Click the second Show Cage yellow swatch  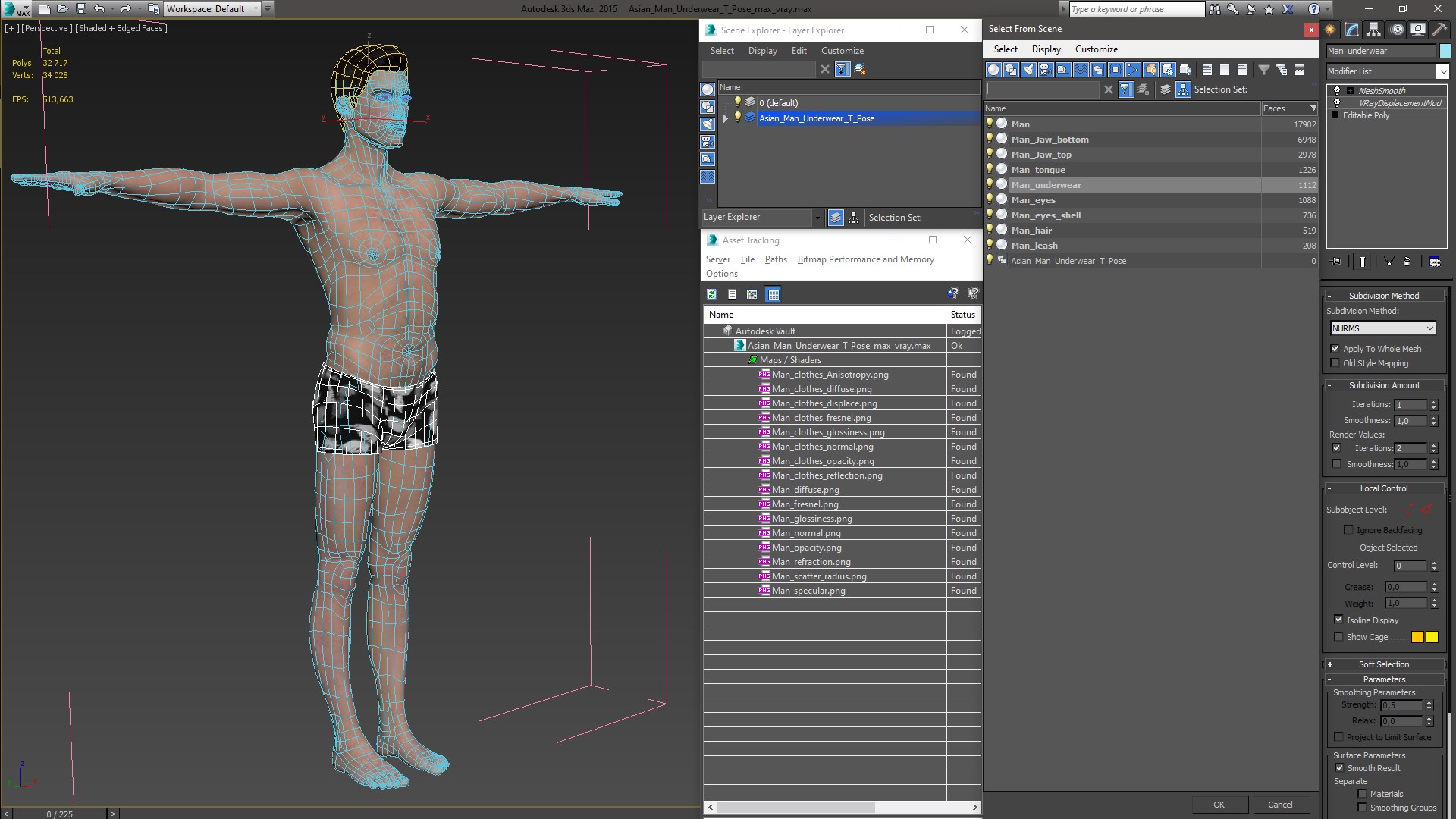(x=1432, y=637)
